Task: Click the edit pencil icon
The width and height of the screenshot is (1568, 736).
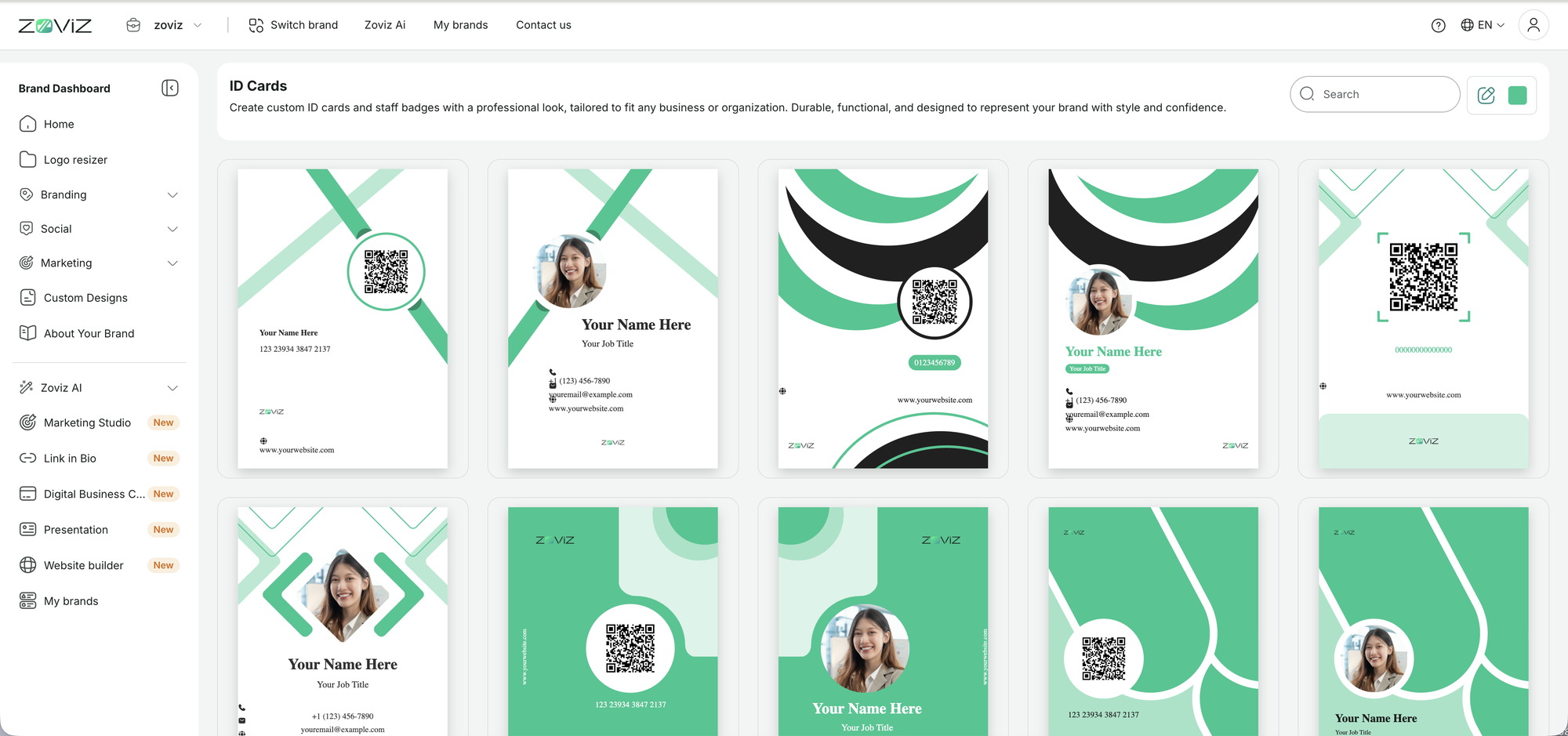Action: (x=1486, y=95)
